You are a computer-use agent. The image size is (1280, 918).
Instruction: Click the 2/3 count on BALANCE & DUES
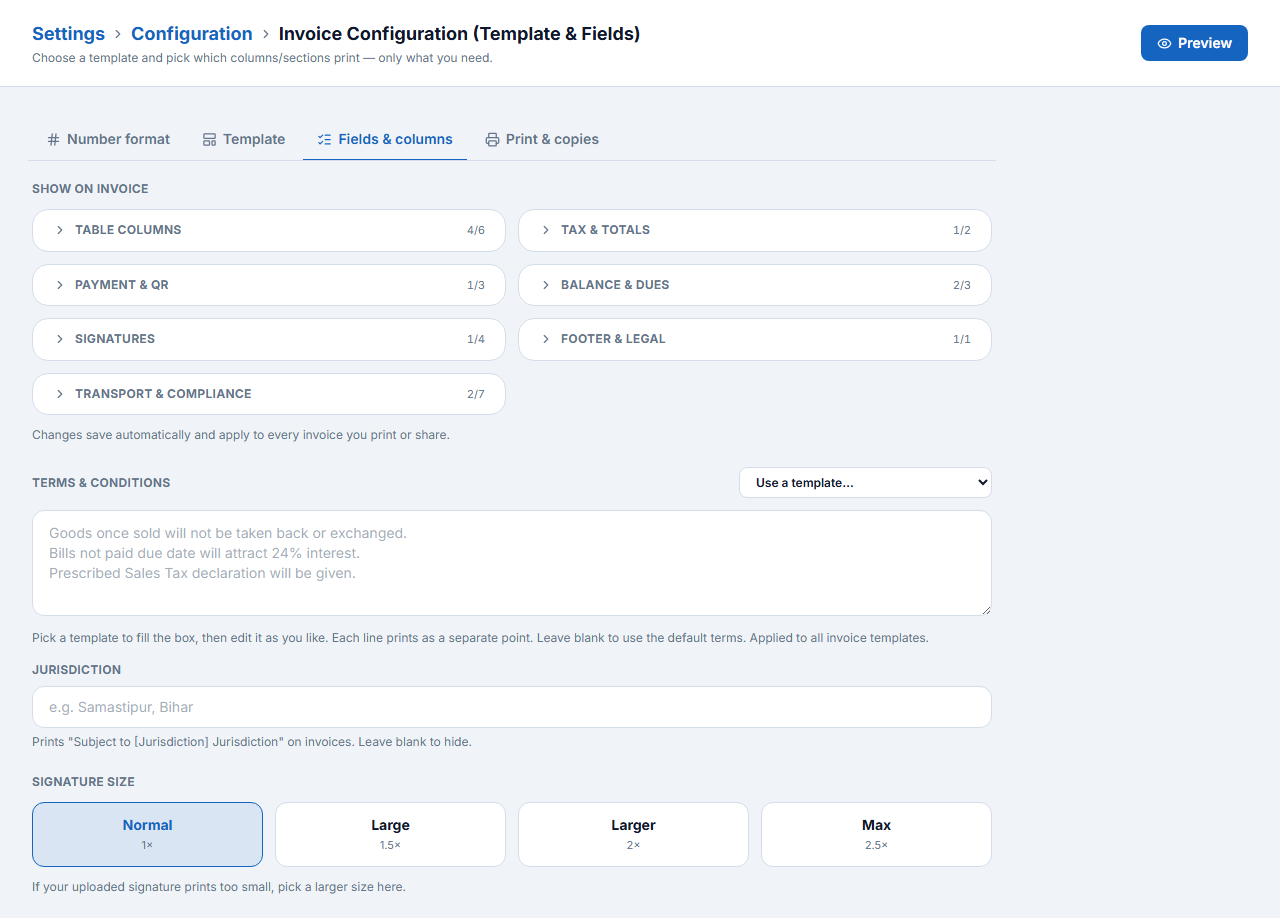962,285
